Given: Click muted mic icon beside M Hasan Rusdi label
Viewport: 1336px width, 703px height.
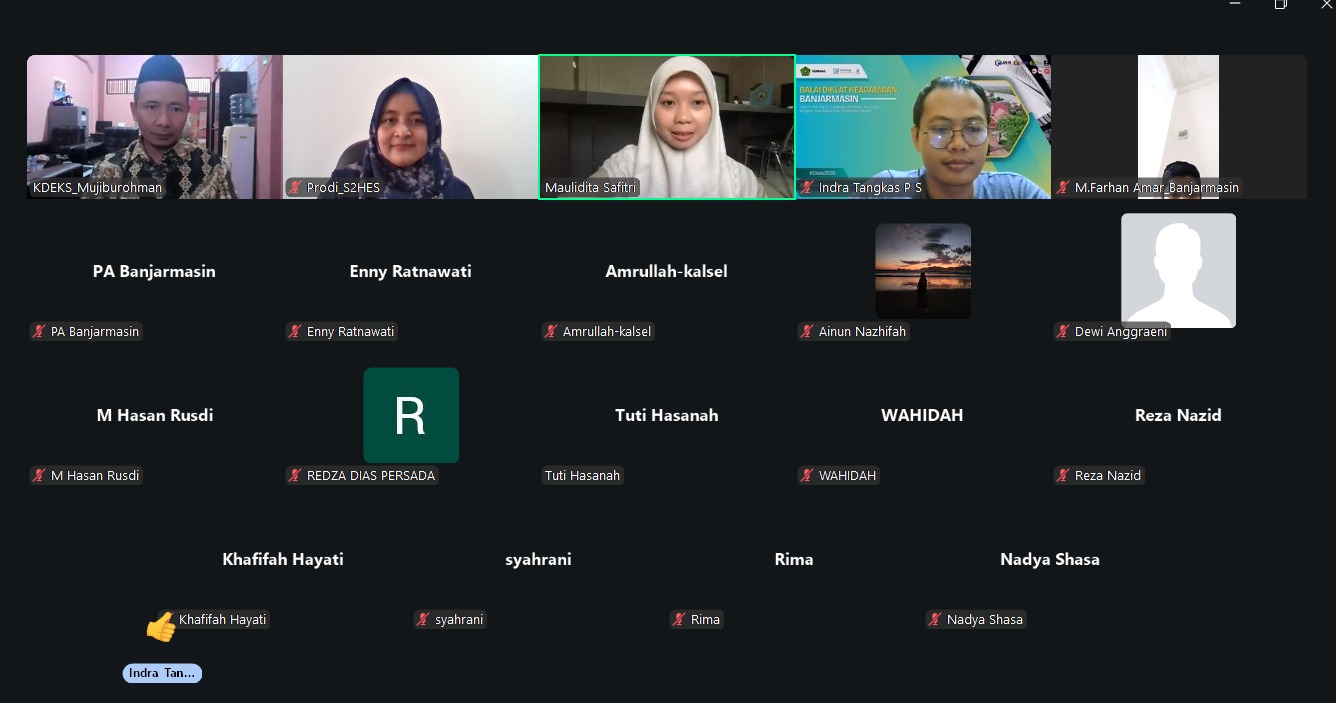Looking at the screenshot, I should tap(39, 476).
